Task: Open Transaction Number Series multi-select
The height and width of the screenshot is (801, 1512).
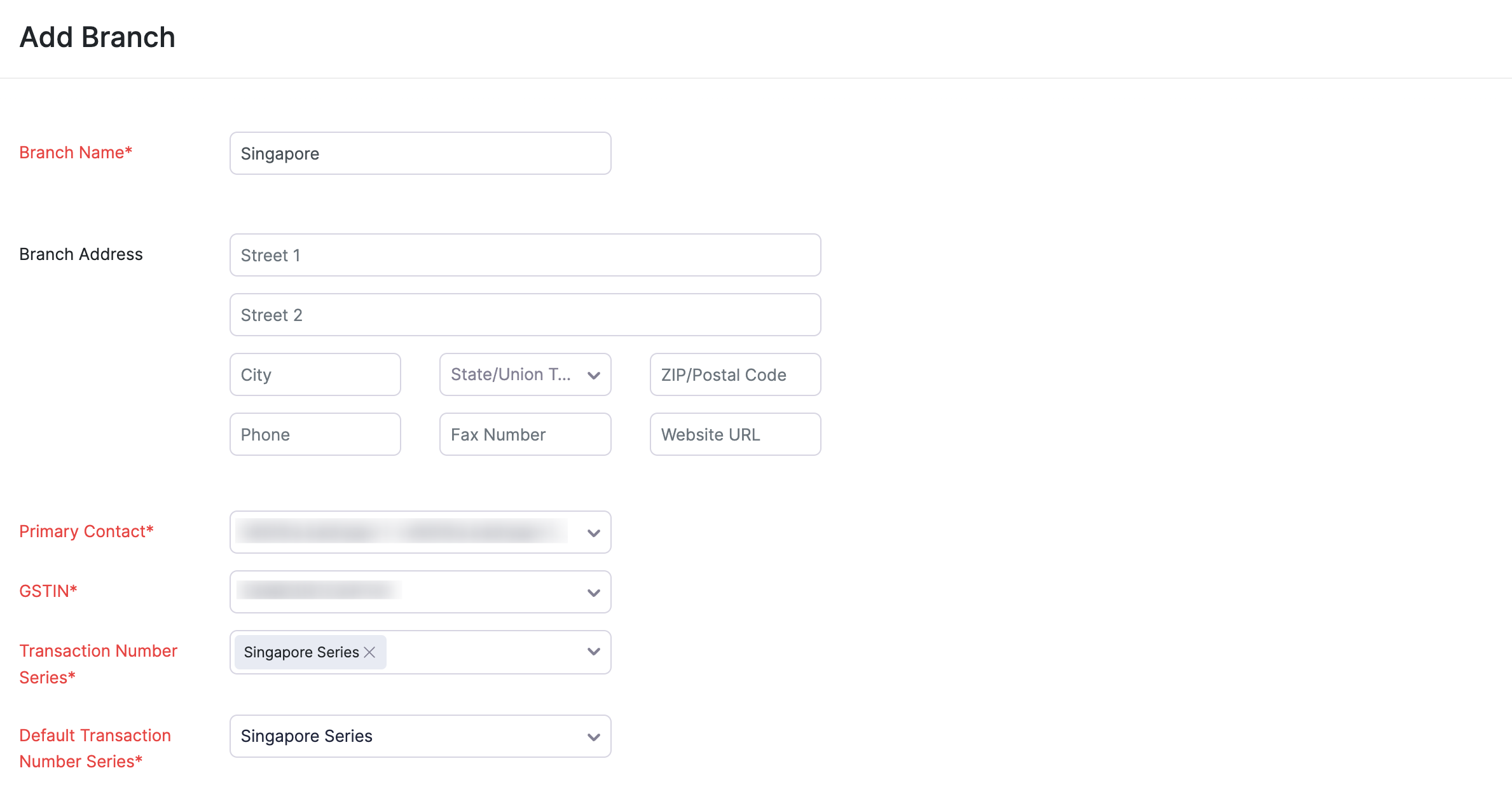Action: click(483, 652)
